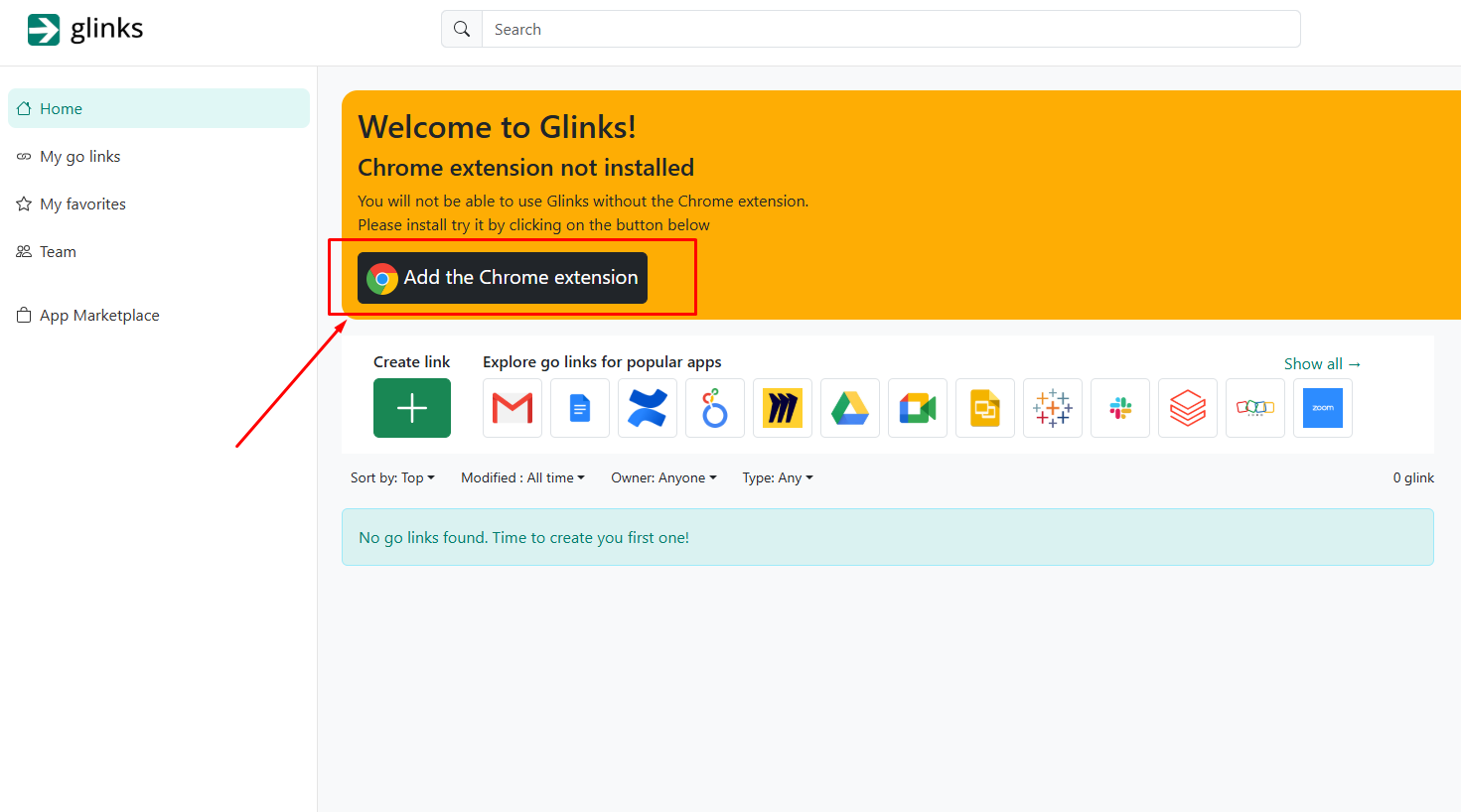Viewport: 1461px width, 812px height.
Task: Select the Gmail app icon
Action: (x=512, y=408)
